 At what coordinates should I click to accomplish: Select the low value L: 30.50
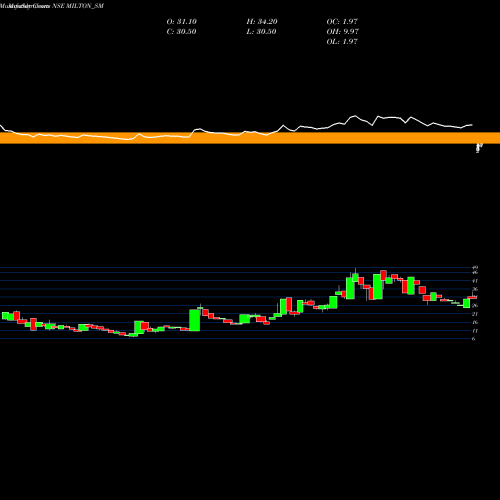pyautogui.click(x=262, y=32)
